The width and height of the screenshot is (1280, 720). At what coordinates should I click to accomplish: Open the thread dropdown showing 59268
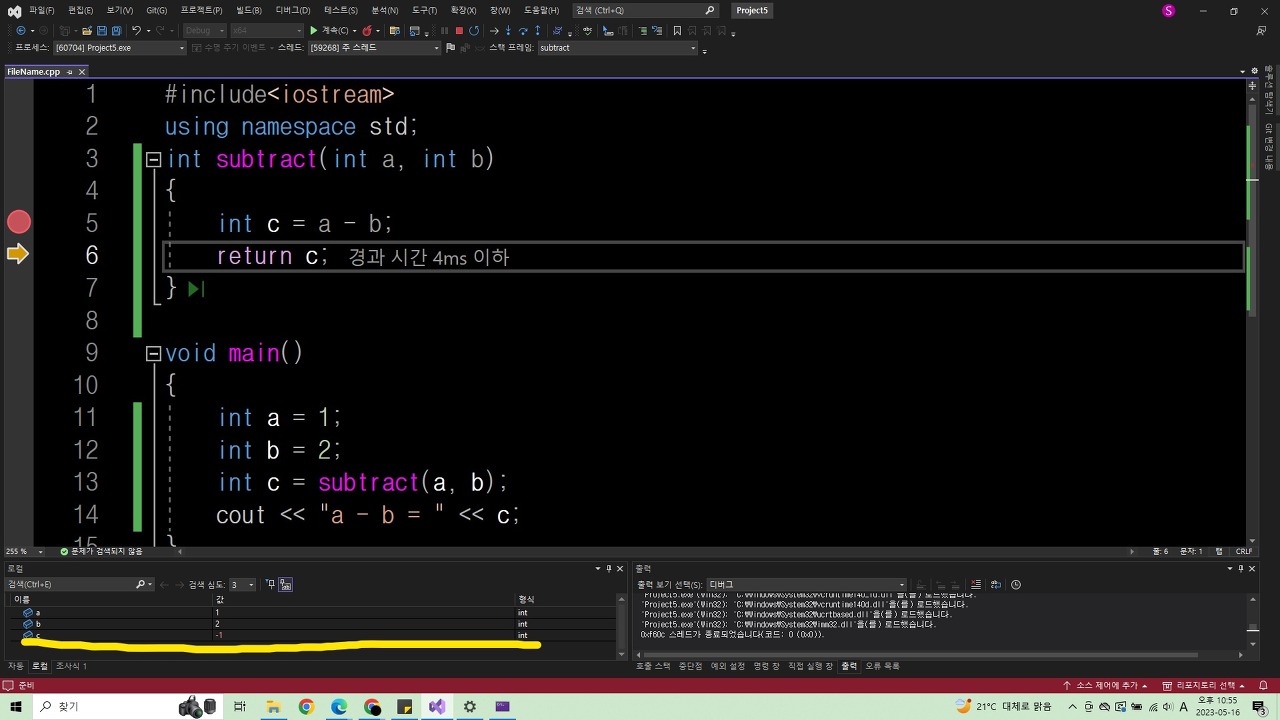pyautogui.click(x=374, y=47)
